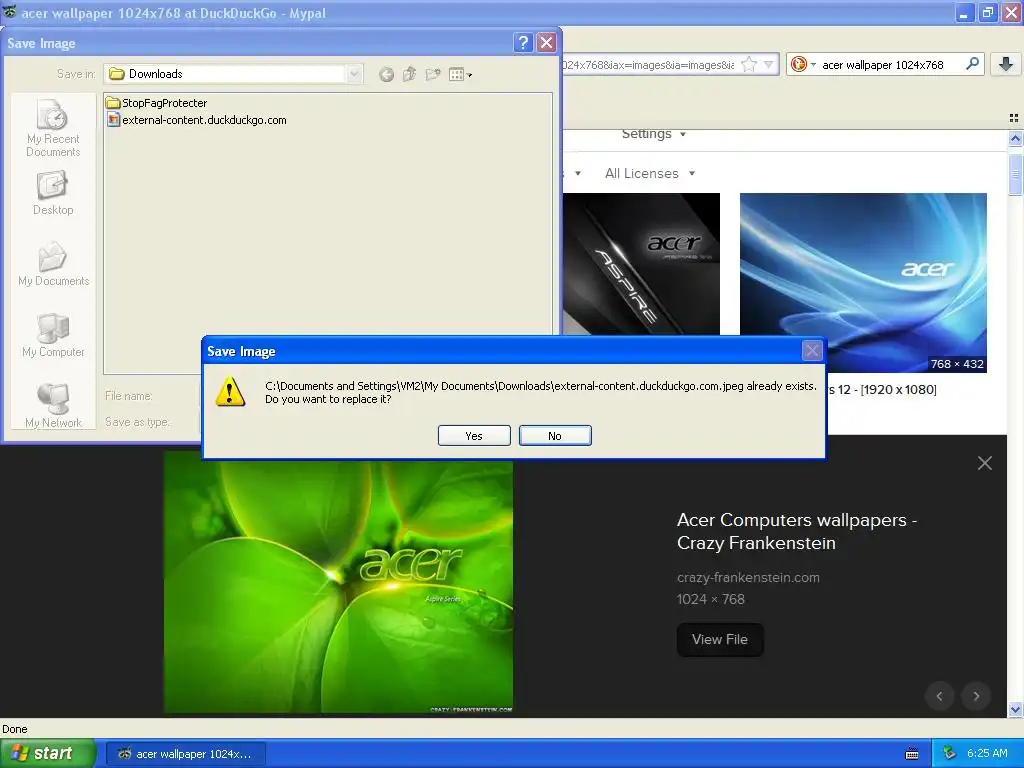Open the black Acer Aspire thumbnail
The width and height of the screenshot is (1024, 768).
[x=641, y=264]
